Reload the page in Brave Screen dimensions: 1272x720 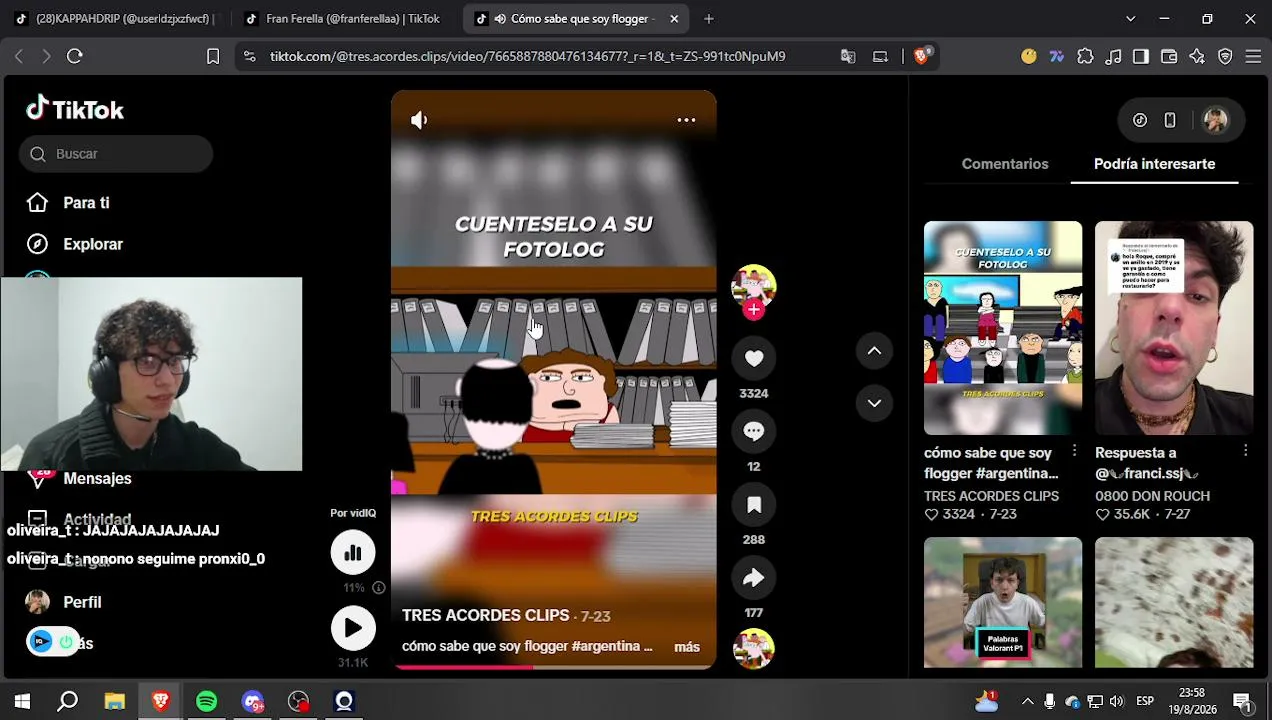click(75, 57)
